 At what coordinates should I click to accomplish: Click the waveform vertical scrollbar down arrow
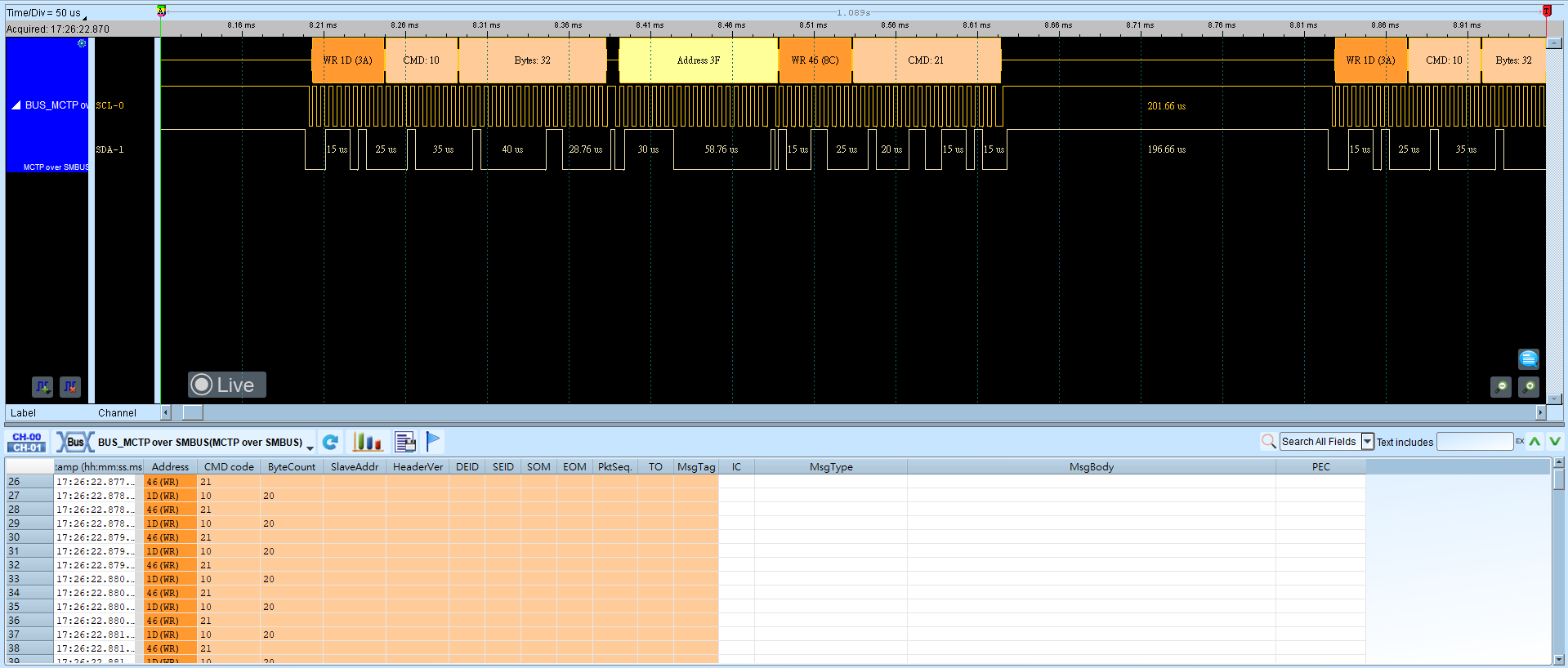[x=1555, y=399]
